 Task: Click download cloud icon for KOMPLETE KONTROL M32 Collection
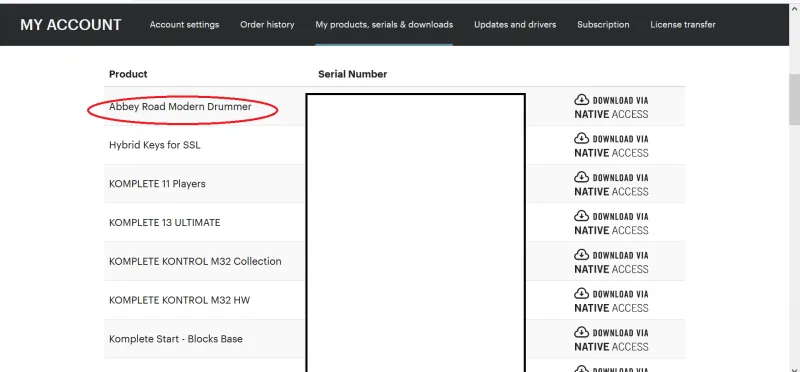click(582, 255)
